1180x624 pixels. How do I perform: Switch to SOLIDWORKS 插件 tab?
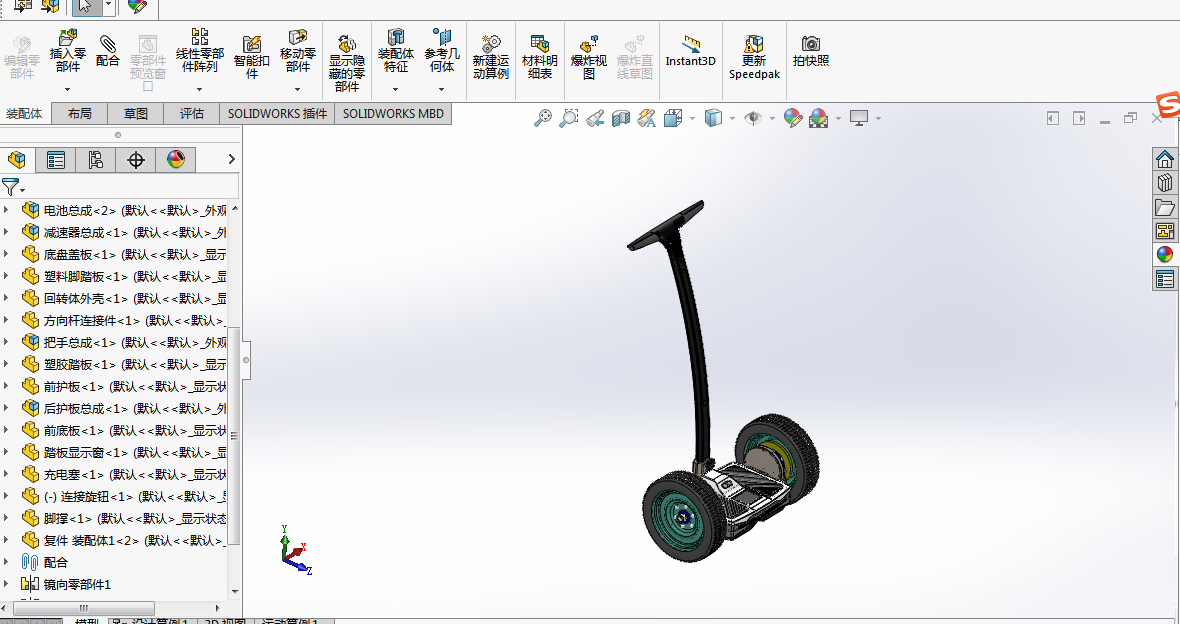click(277, 114)
